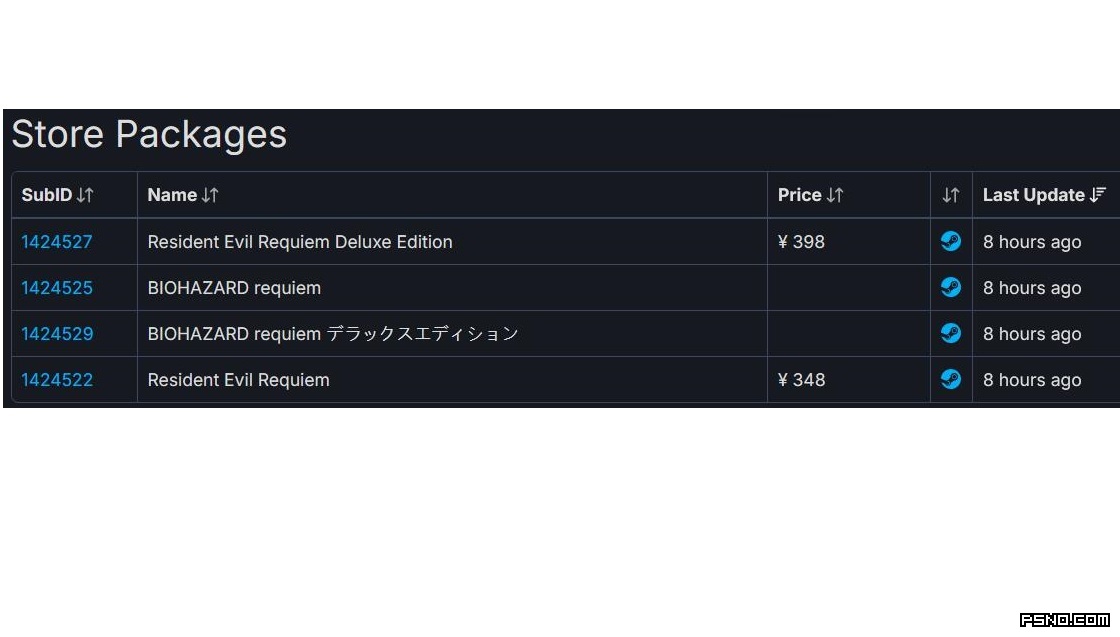Click BIOHAZARD requiem デラックスエディション name

(333, 334)
